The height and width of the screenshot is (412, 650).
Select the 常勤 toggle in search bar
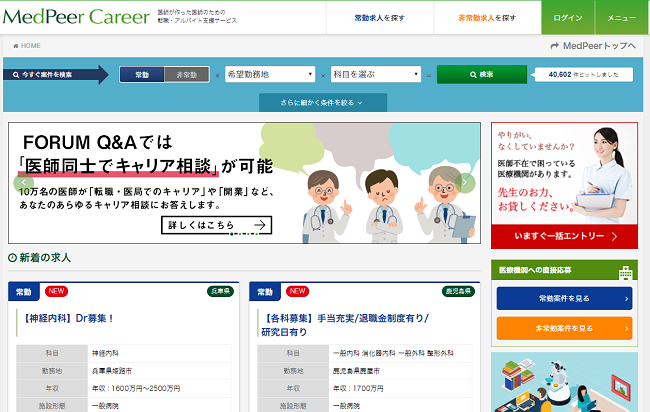tap(142, 75)
